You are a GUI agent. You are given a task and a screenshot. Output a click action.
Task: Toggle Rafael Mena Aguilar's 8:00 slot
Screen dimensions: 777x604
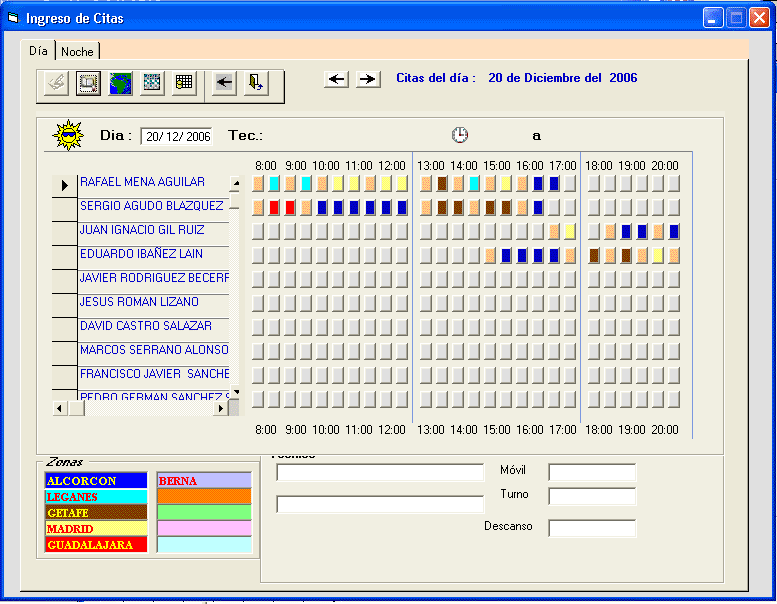click(x=258, y=183)
